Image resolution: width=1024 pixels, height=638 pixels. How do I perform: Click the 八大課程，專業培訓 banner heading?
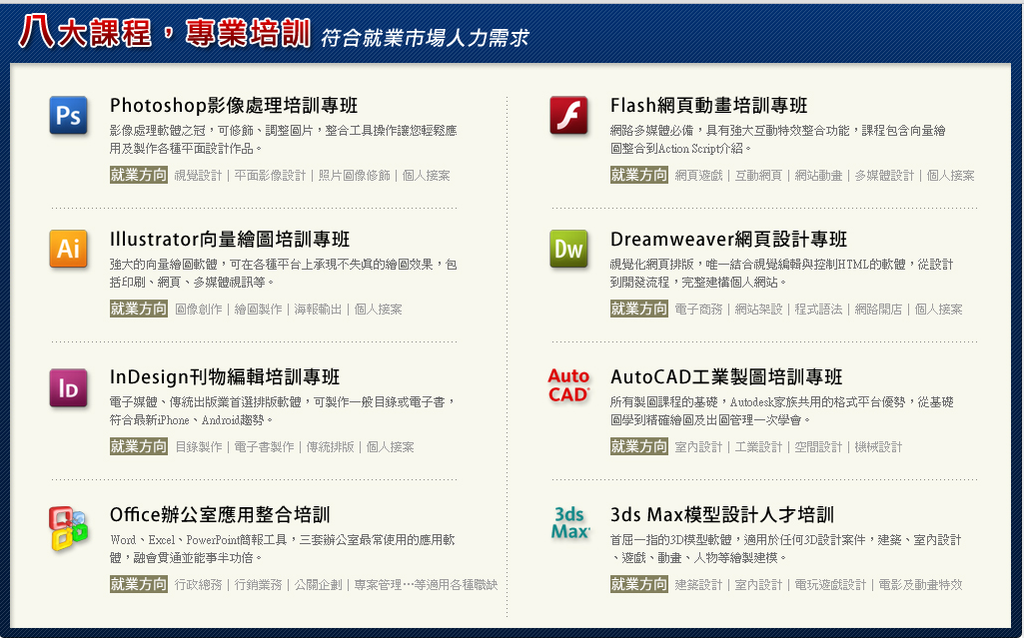point(165,32)
